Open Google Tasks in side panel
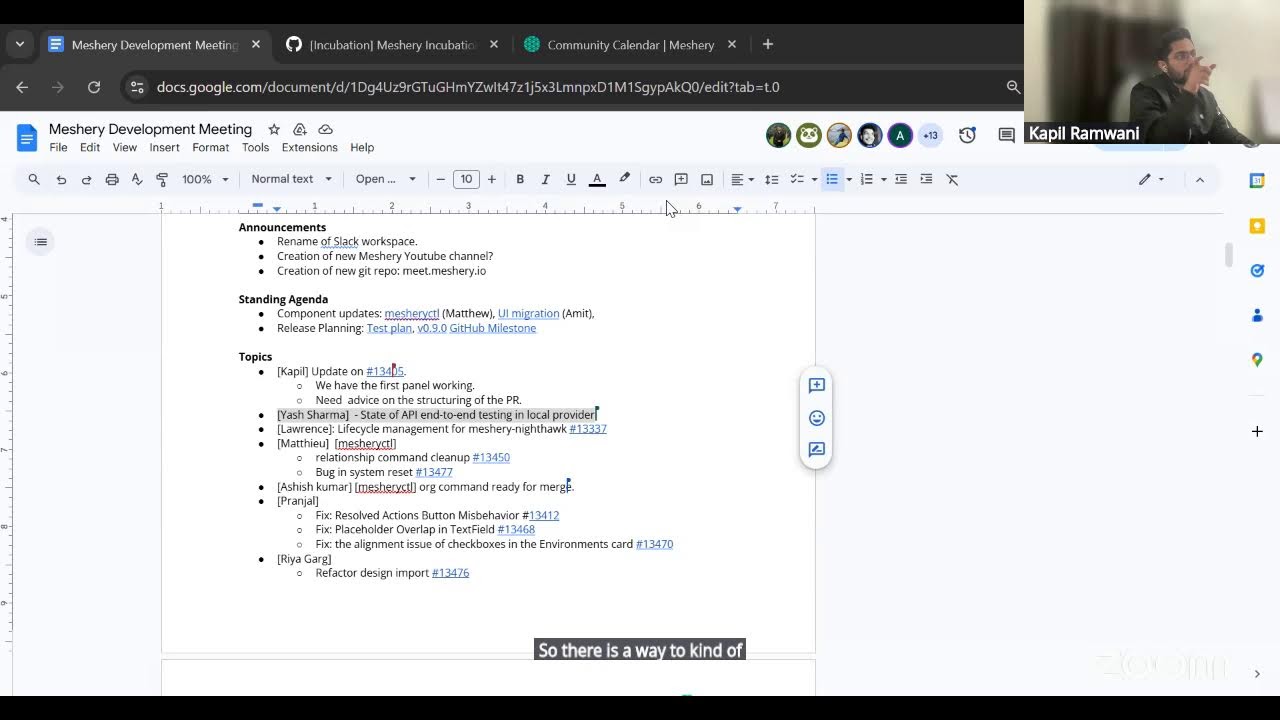The width and height of the screenshot is (1280, 720). click(1257, 270)
